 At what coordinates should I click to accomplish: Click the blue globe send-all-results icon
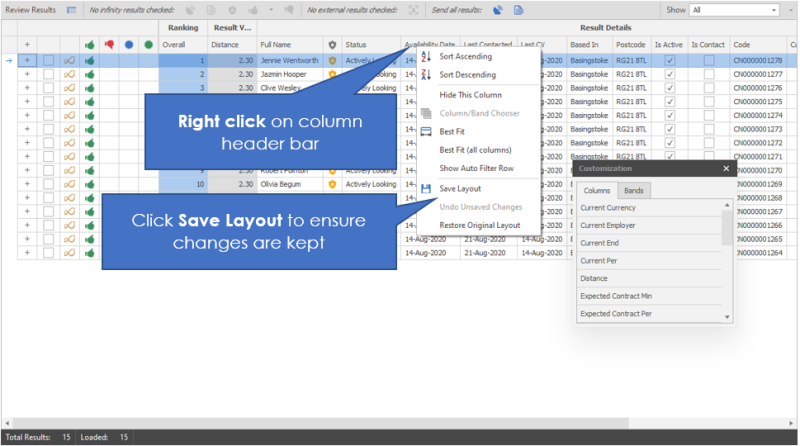(499, 10)
